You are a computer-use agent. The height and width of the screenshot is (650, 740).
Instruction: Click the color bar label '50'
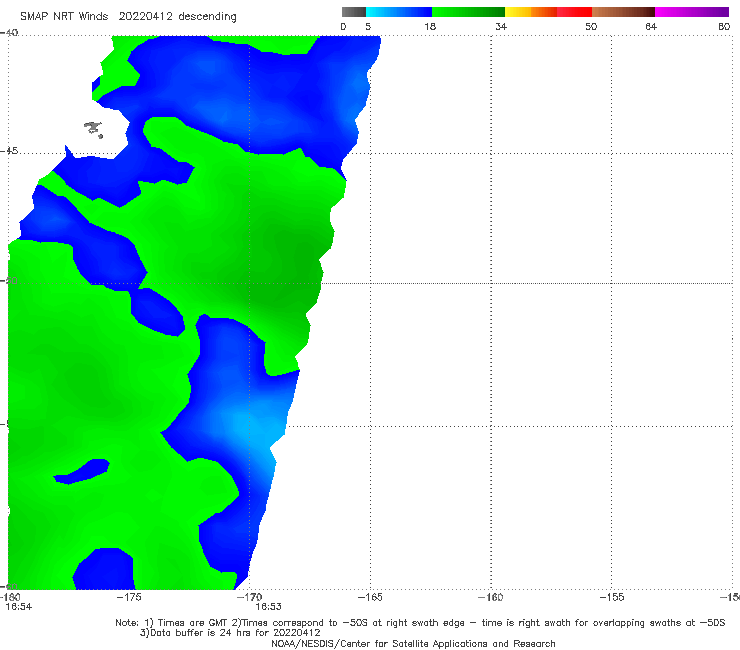pyautogui.click(x=591, y=27)
